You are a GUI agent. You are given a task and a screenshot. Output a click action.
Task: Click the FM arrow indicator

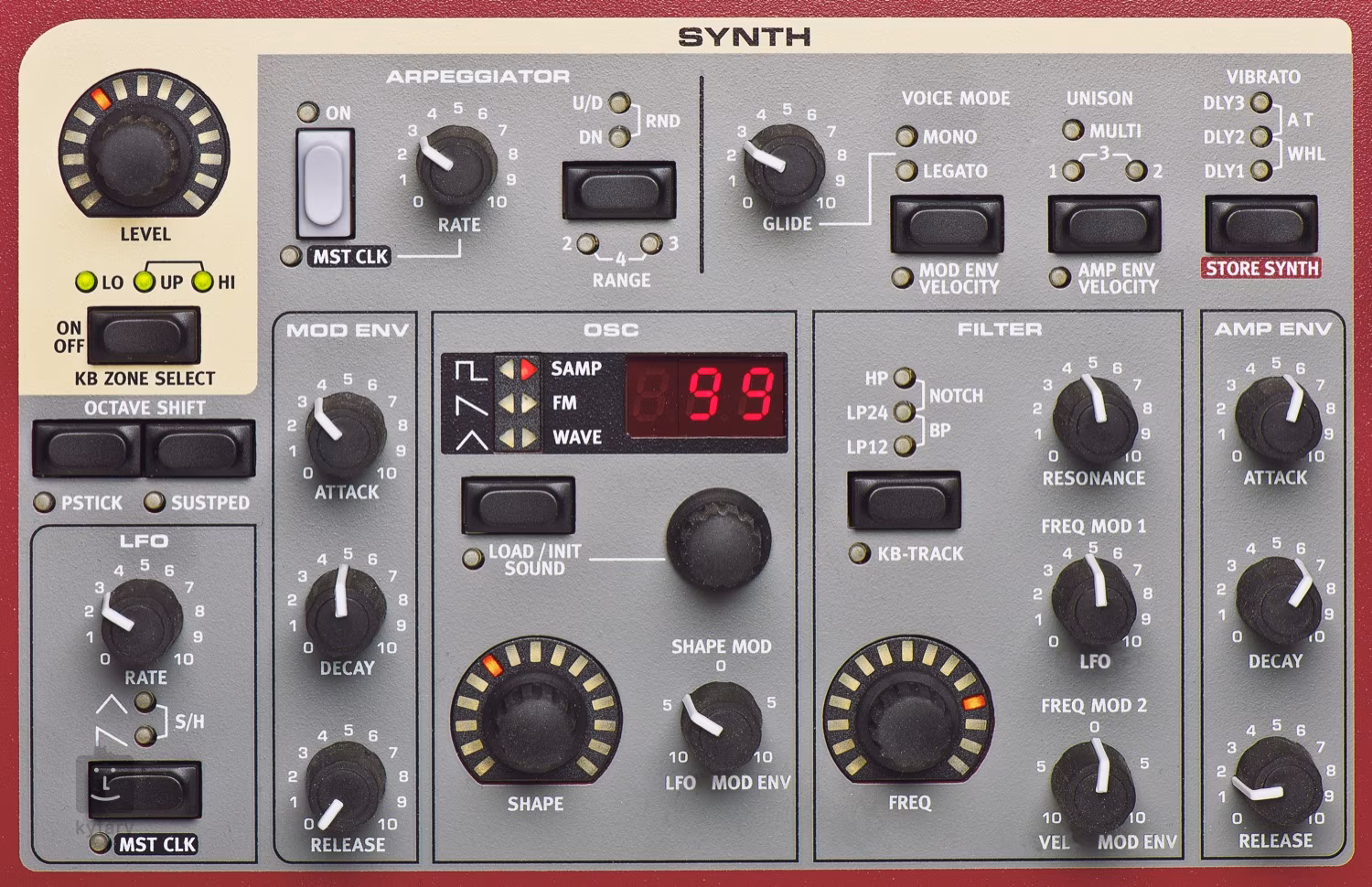[517, 403]
